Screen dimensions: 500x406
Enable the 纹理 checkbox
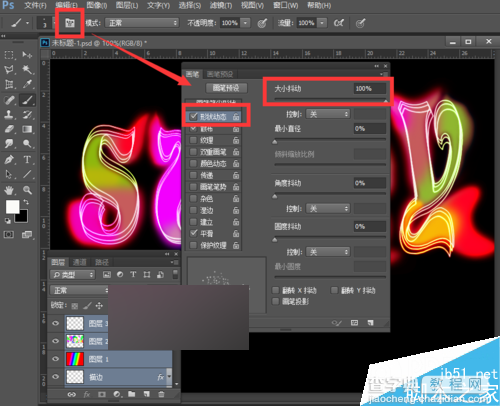click(193, 140)
